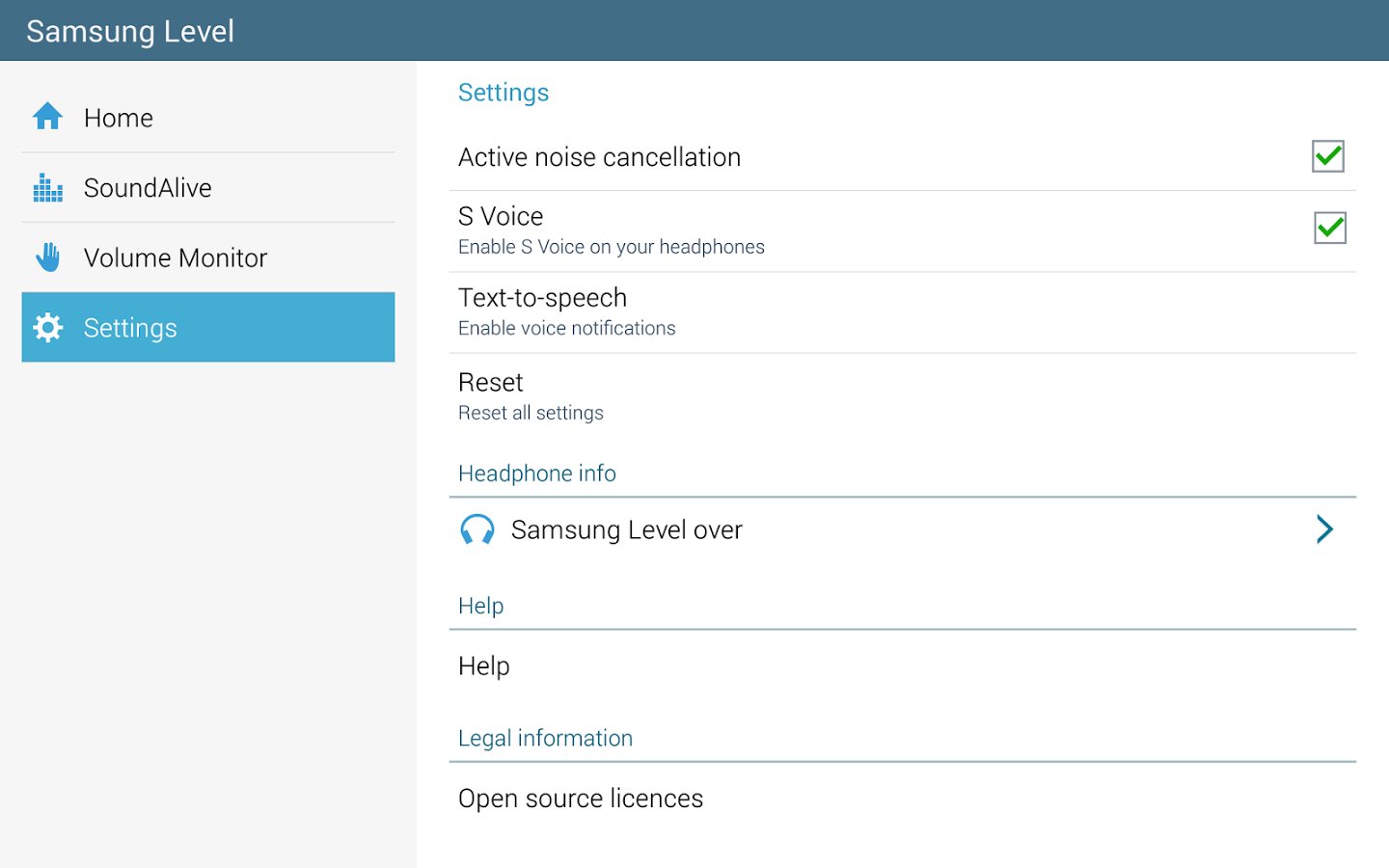Click the S Voice title text
This screenshot has width=1389, height=868.
501,216
